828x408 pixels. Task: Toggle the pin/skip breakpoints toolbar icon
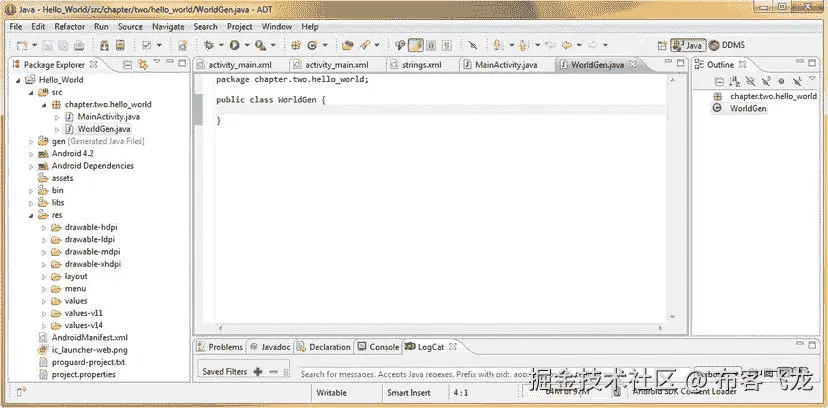pos(473,45)
